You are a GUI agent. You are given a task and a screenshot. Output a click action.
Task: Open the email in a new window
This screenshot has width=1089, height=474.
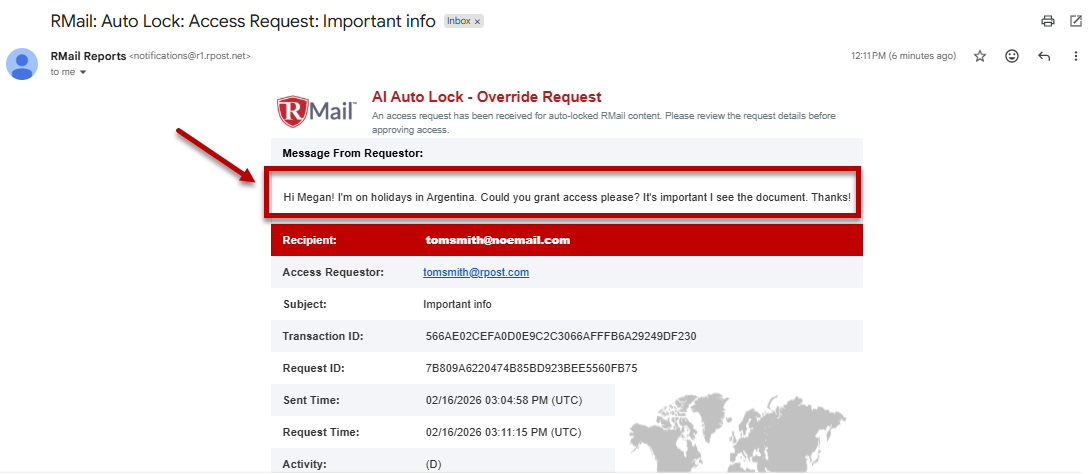(1076, 21)
